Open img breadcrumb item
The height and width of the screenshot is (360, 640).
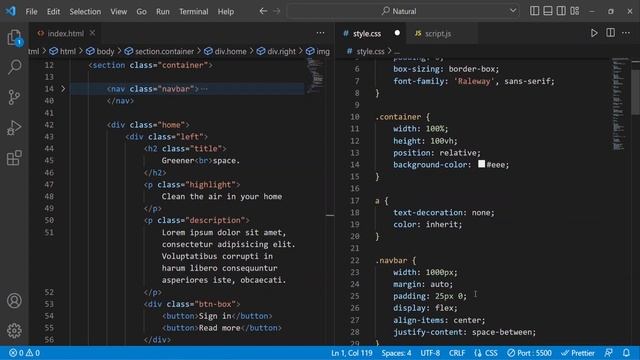[318, 51]
